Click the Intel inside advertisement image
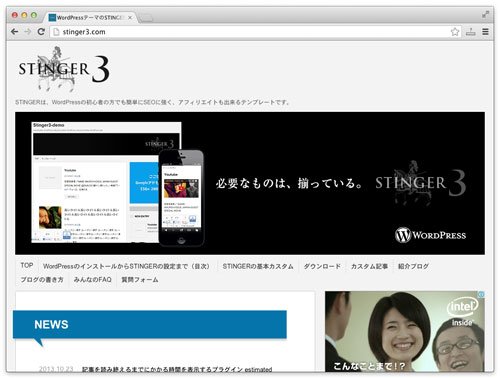Image resolution: width=500 pixels, height=378 pixels. [x=405, y=331]
